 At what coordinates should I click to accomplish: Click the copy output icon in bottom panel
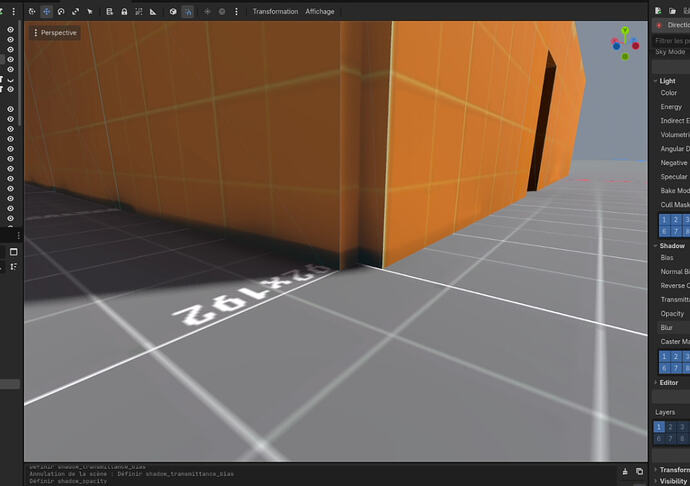coord(639,471)
